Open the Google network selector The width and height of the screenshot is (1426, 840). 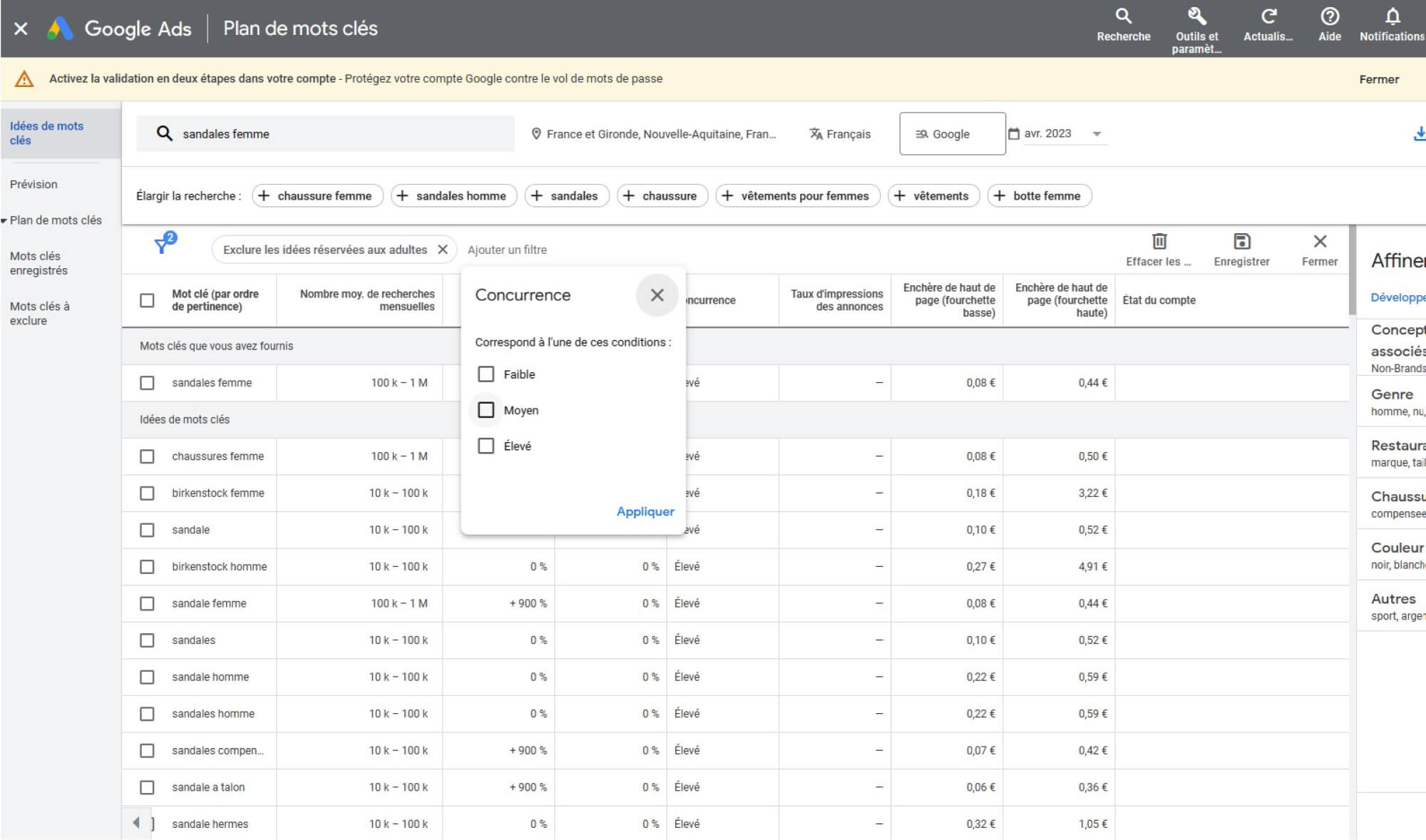point(952,133)
